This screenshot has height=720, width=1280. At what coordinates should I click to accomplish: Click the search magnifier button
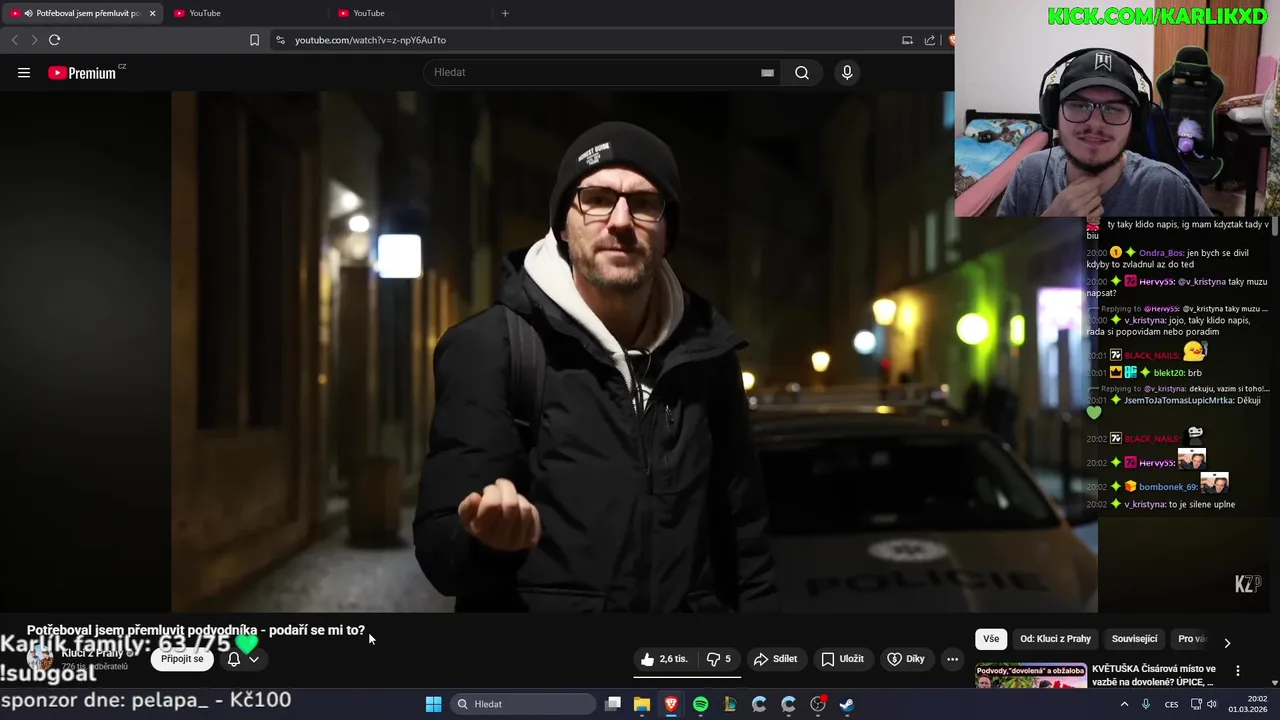coord(802,73)
